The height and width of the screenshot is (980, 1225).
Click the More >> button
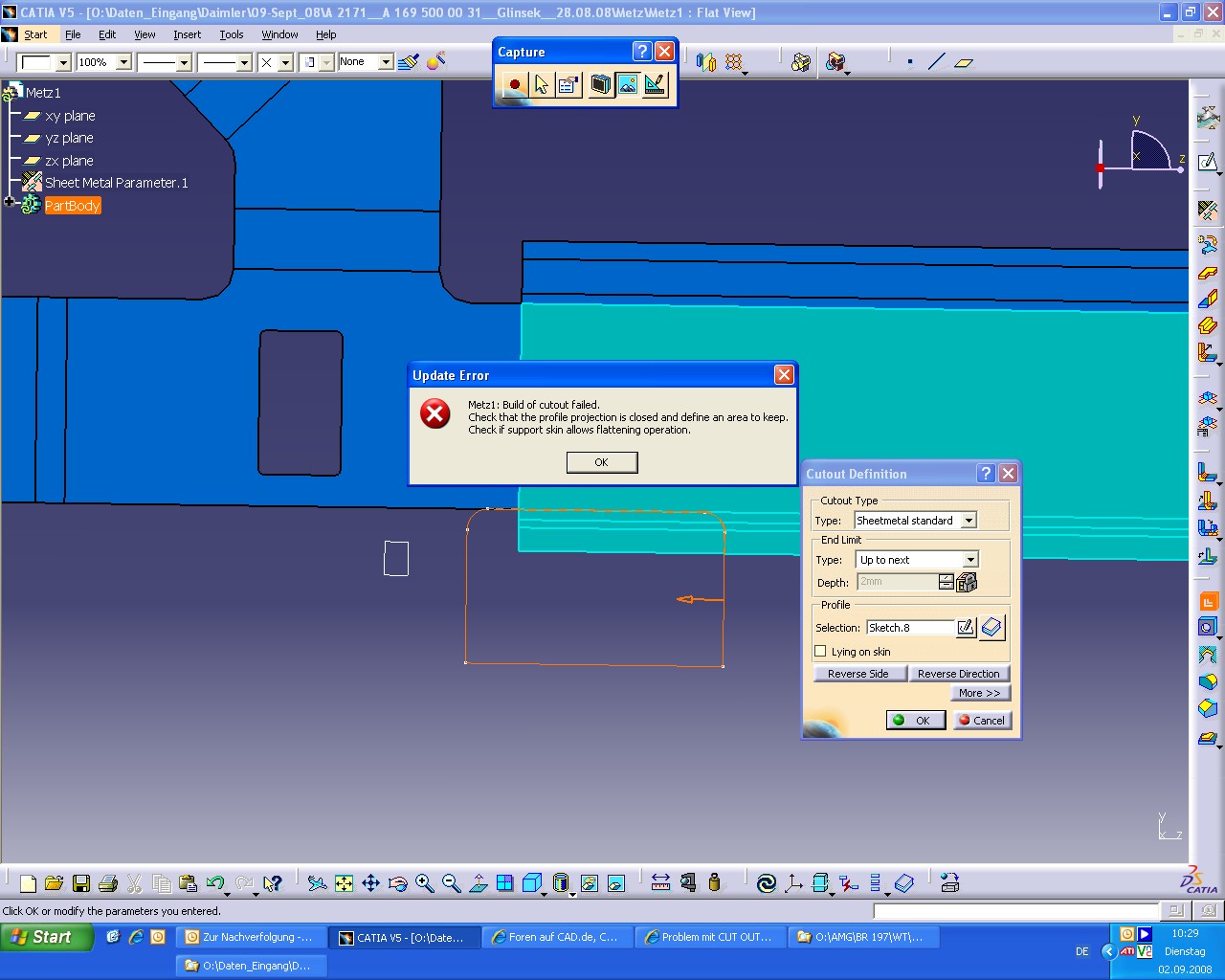(x=980, y=693)
